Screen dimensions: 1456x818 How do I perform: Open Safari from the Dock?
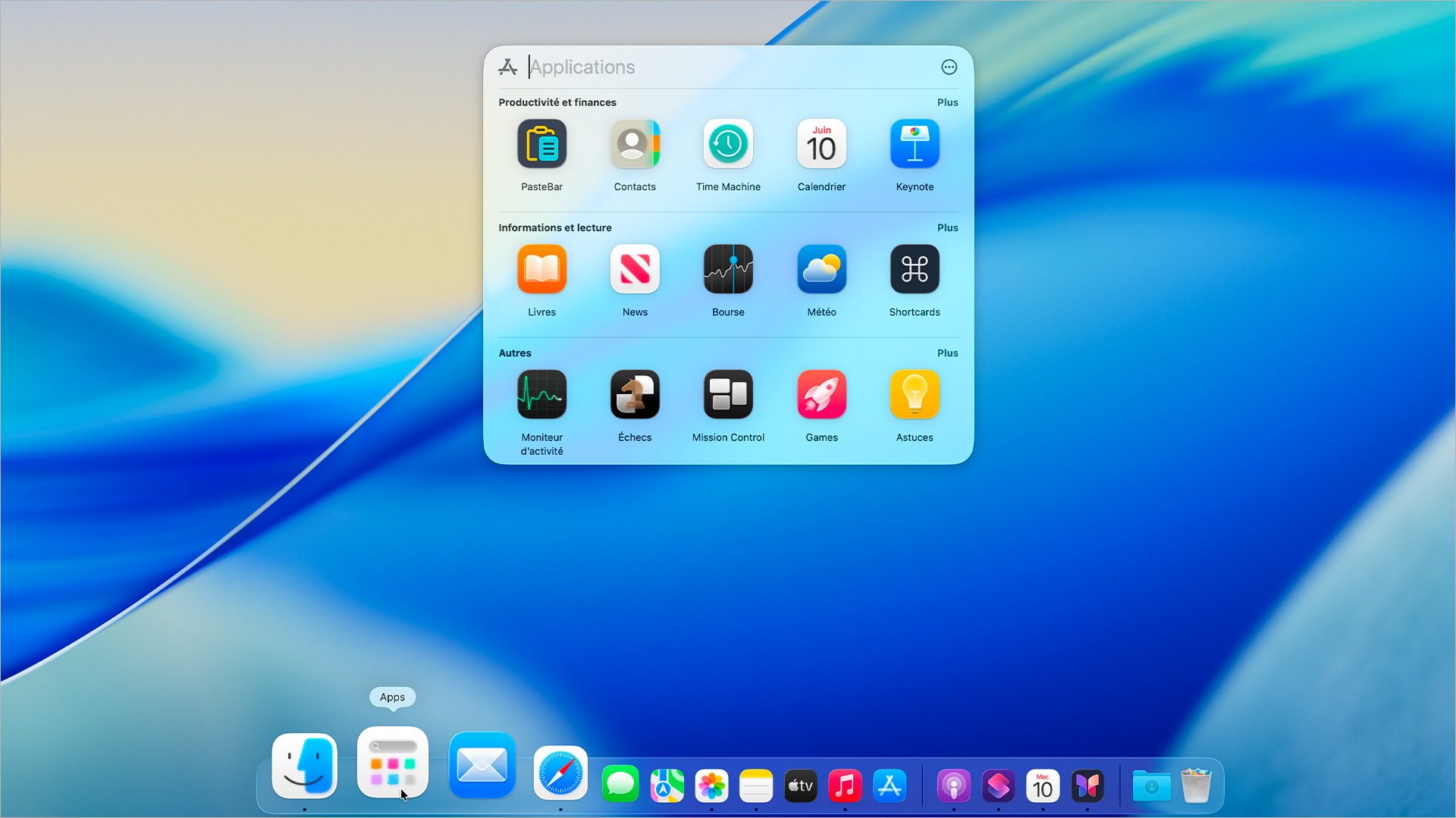(x=560, y=773)
